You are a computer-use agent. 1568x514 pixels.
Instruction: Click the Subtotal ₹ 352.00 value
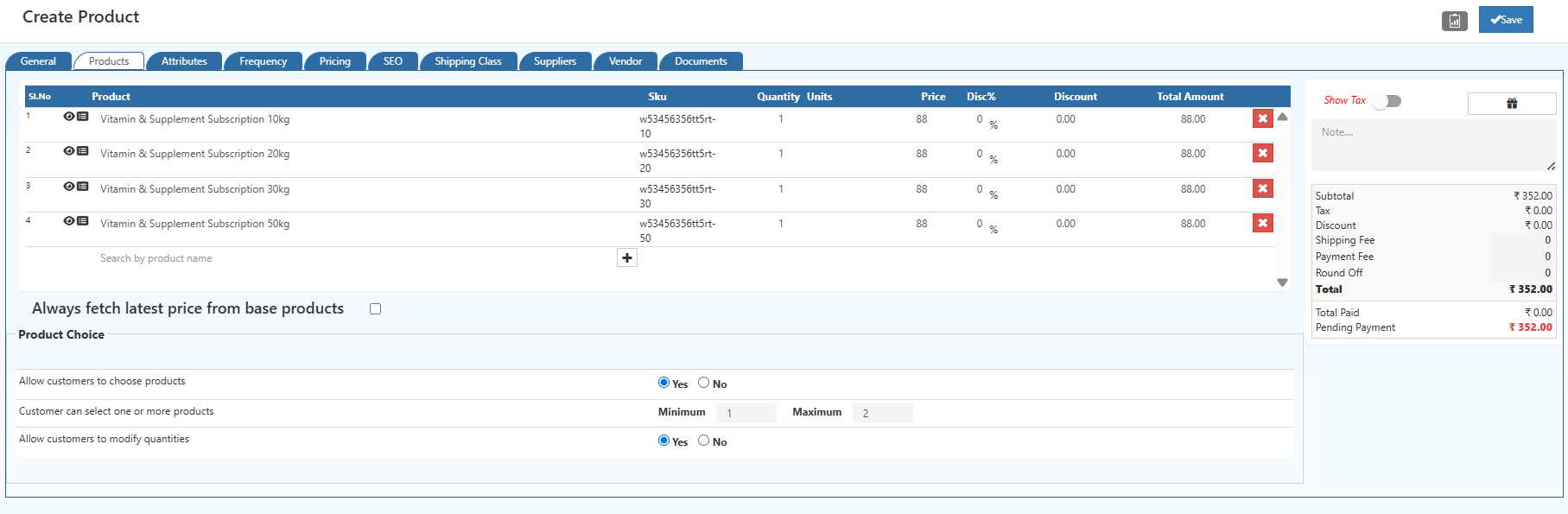tap(1533, 196)
